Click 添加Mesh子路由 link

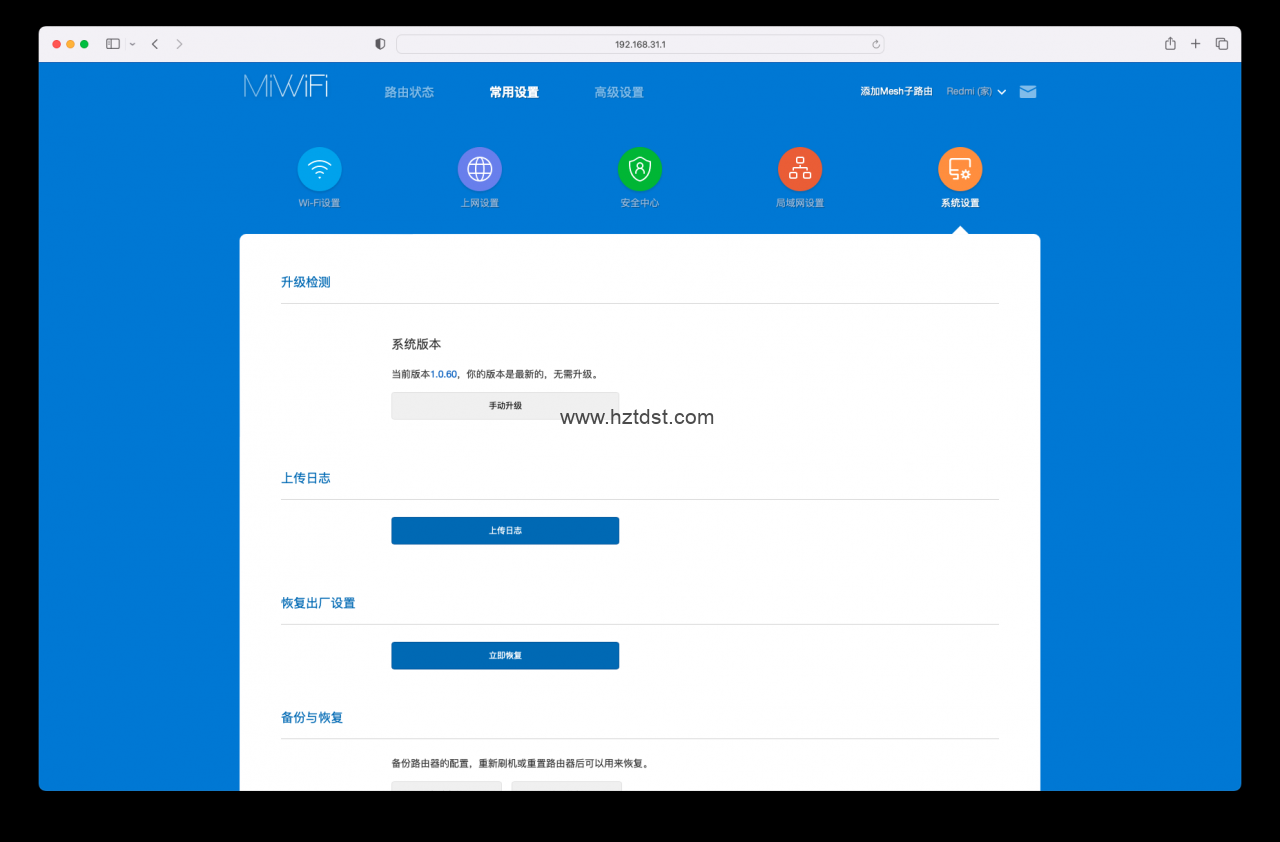coord(896,91)
